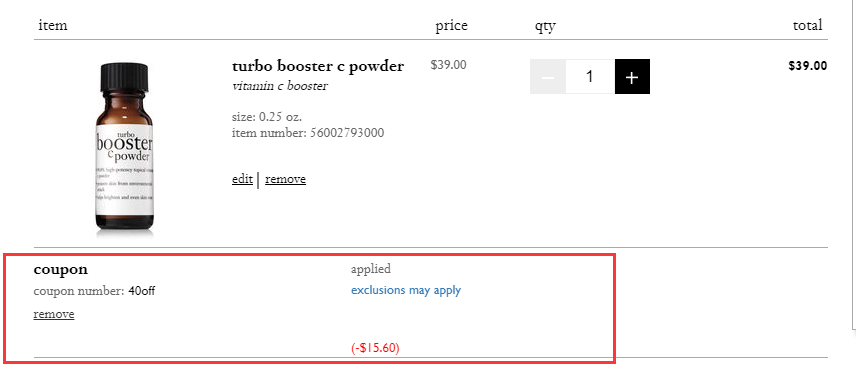Remove the applied 40off coupon
Viewport: 856px width, 380px height.
[54, 314]
